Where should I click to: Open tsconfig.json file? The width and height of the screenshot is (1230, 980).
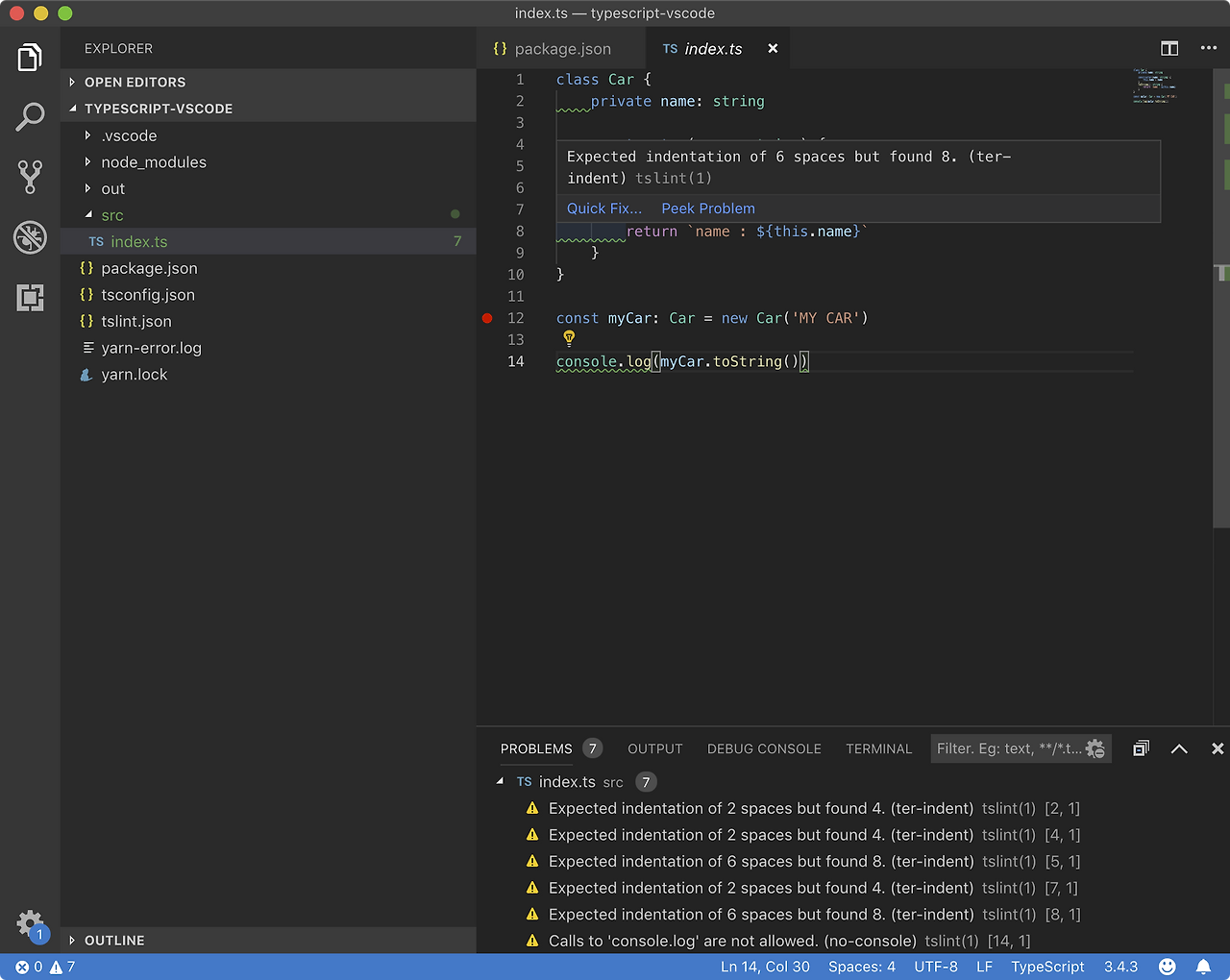(x=268, y=295)
